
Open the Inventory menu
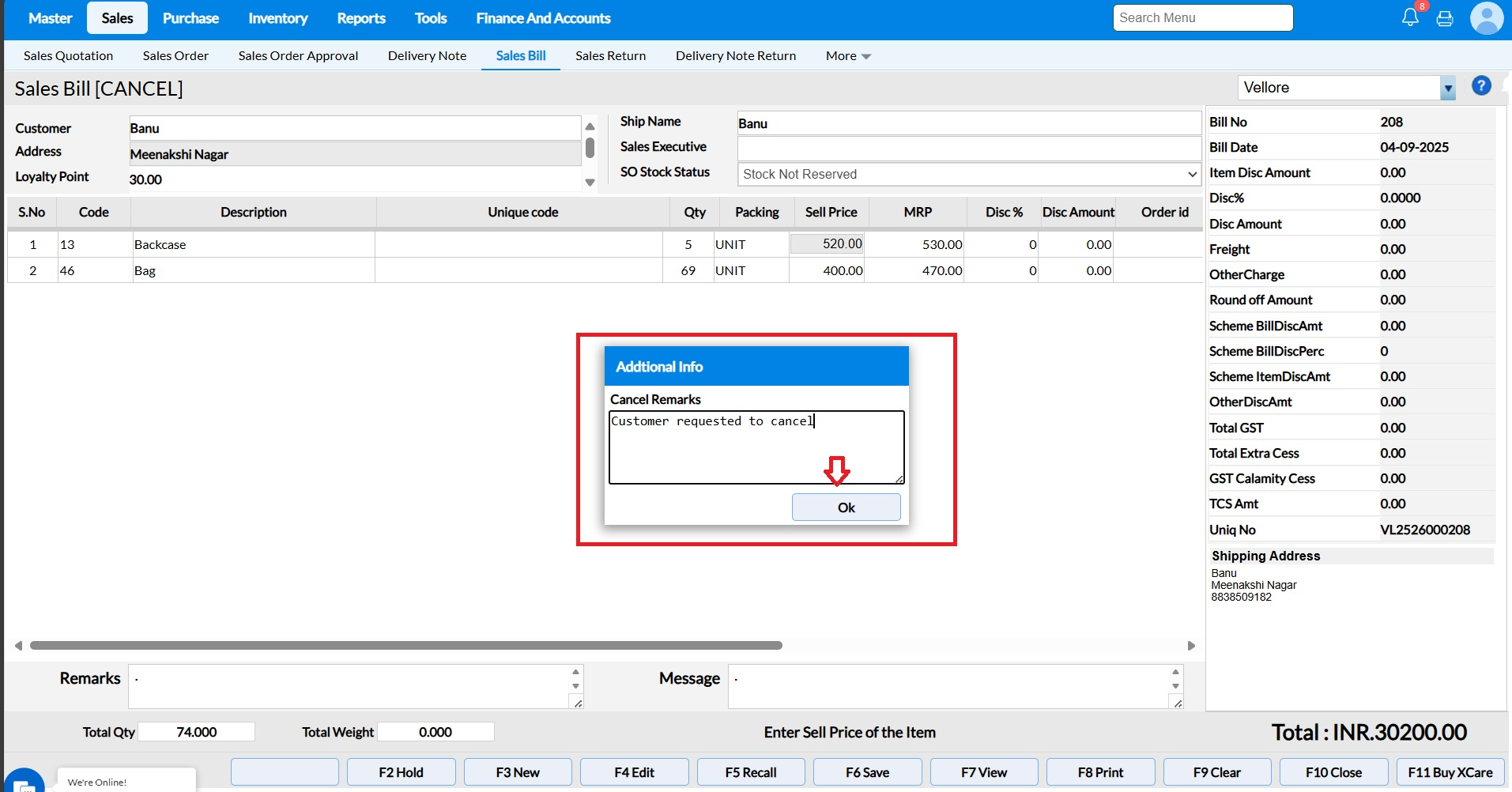[x=277, y=18]
